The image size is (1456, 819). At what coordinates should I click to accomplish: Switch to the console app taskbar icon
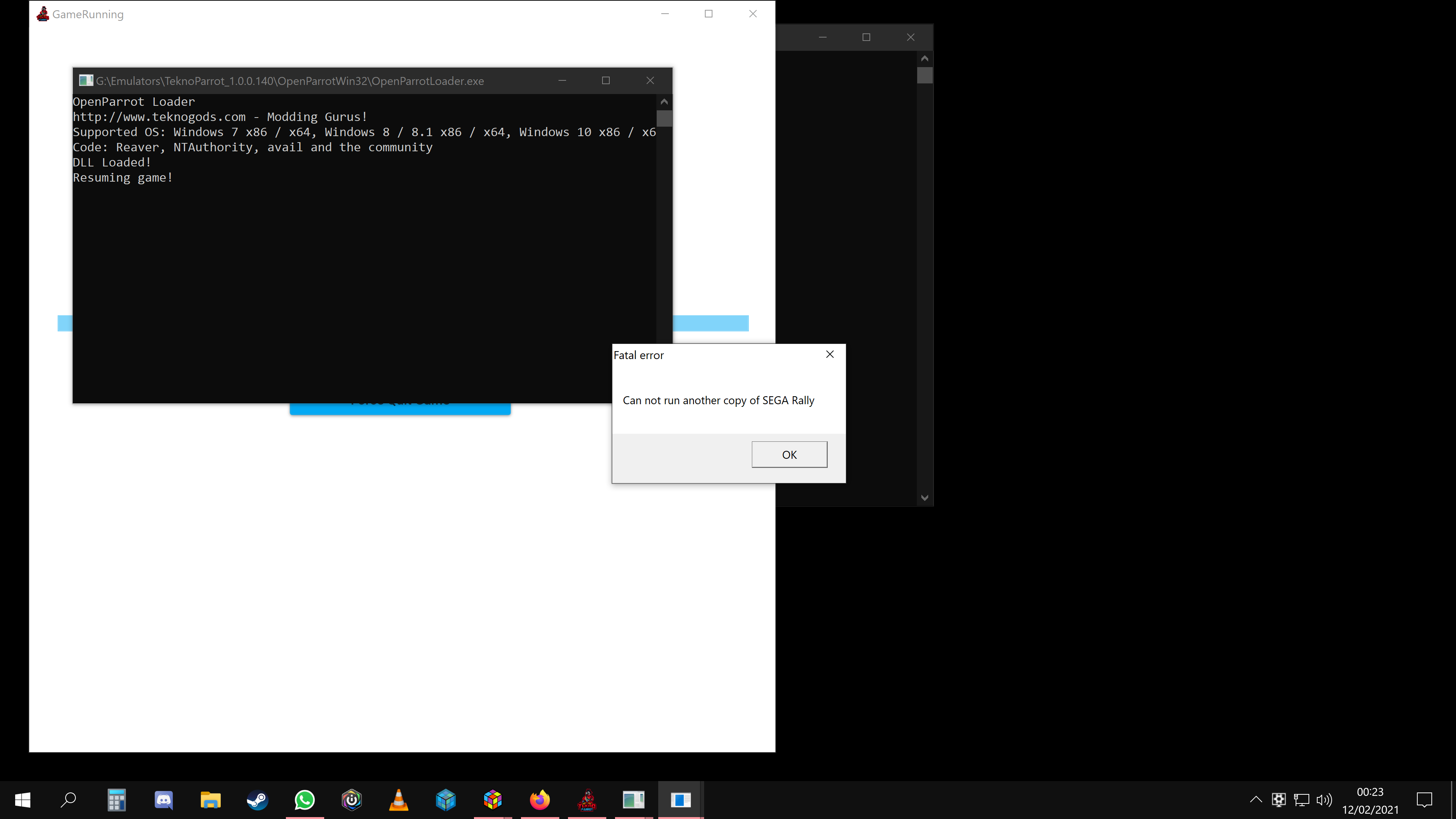click(x=634, y=800)
